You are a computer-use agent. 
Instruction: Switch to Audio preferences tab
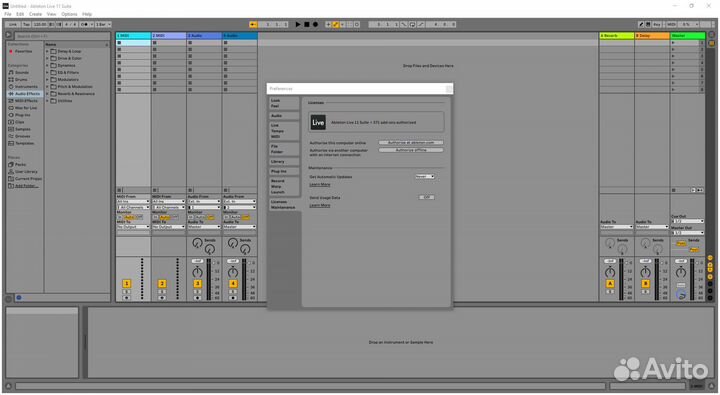pos(284,116)
